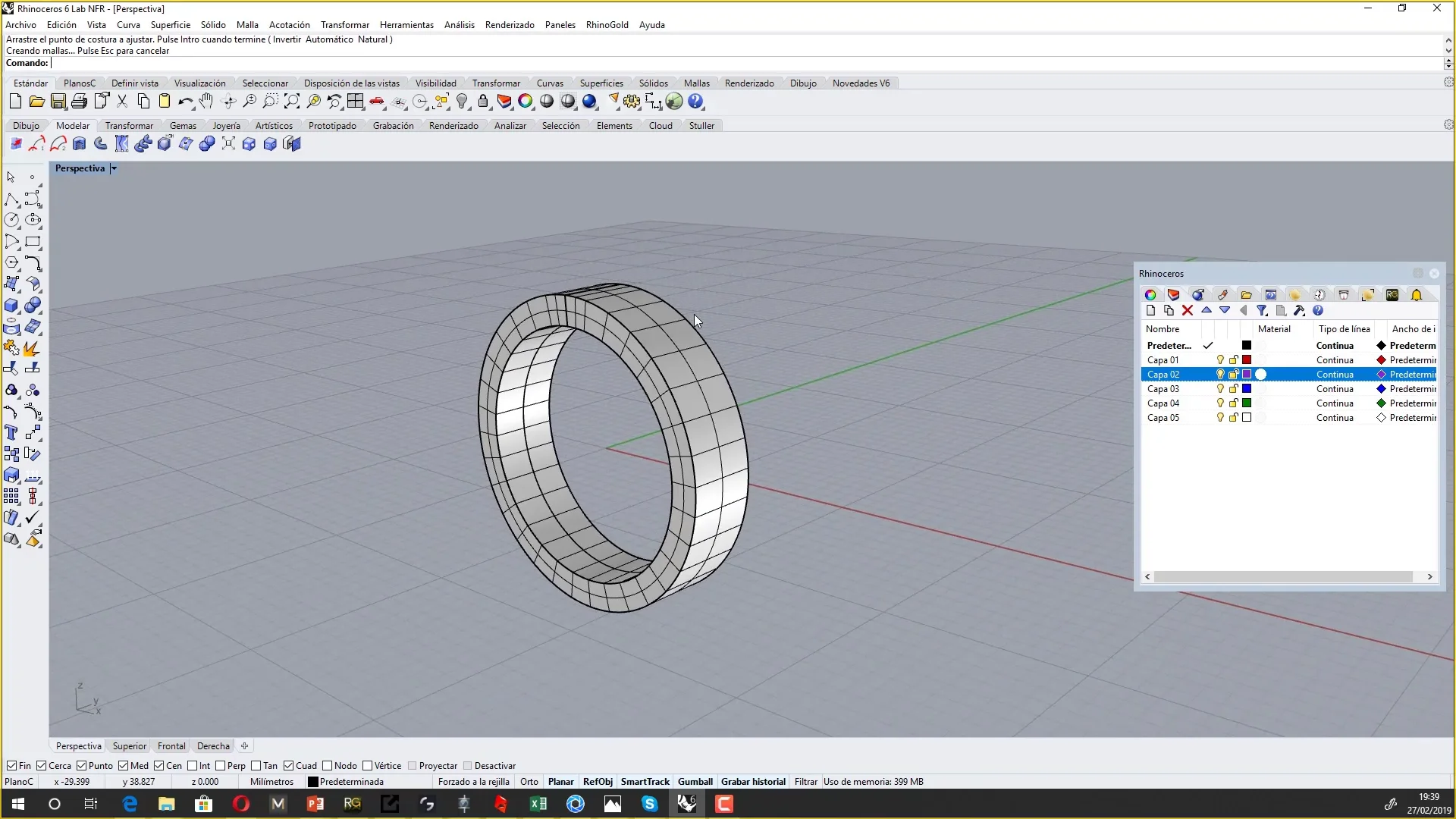Screen dimensions: 1456x819
Task: Click the layer filter funnel icon
Action: tap(1262, 310)
